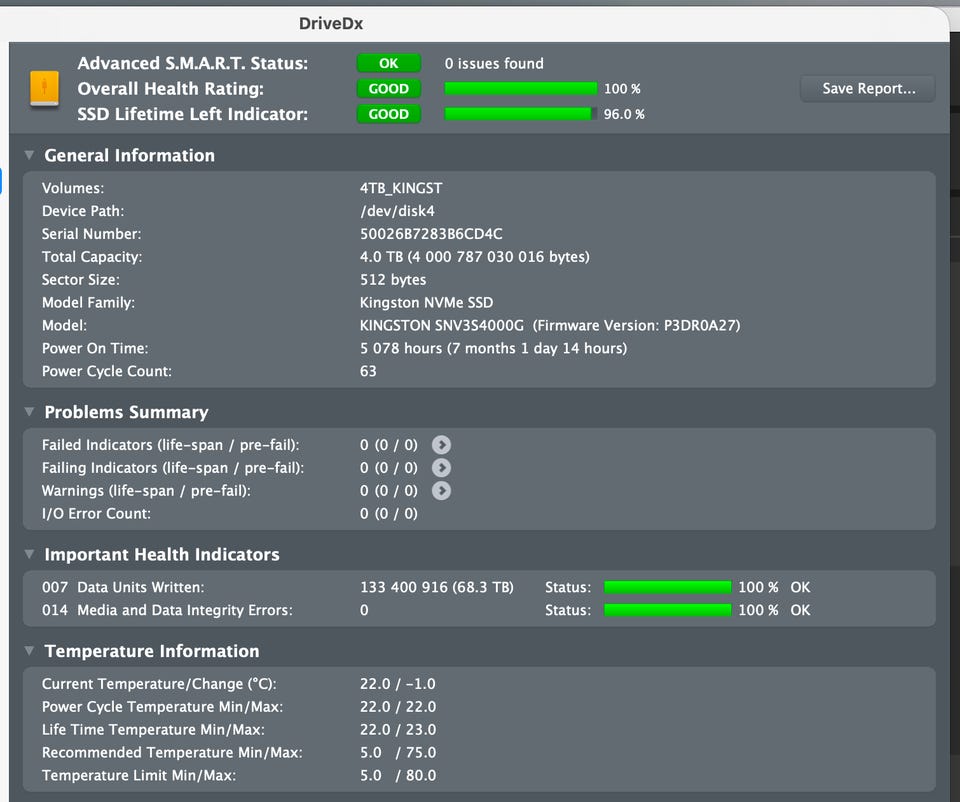Select the Recommended Temperature value 5.0 / 75.0
960x802 pixels.
click(398, 752)
